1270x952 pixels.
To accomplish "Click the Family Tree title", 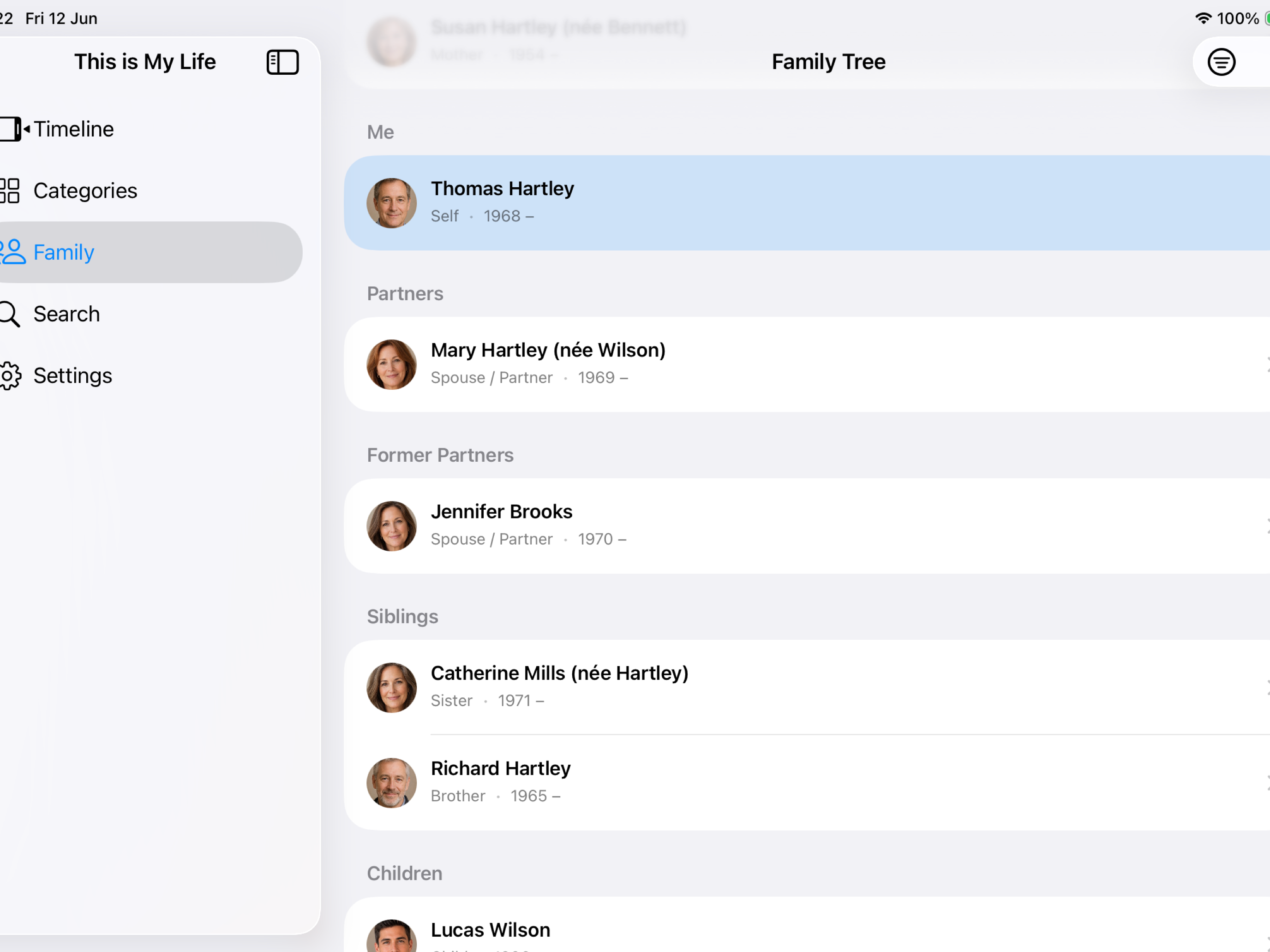I will 828,62.
